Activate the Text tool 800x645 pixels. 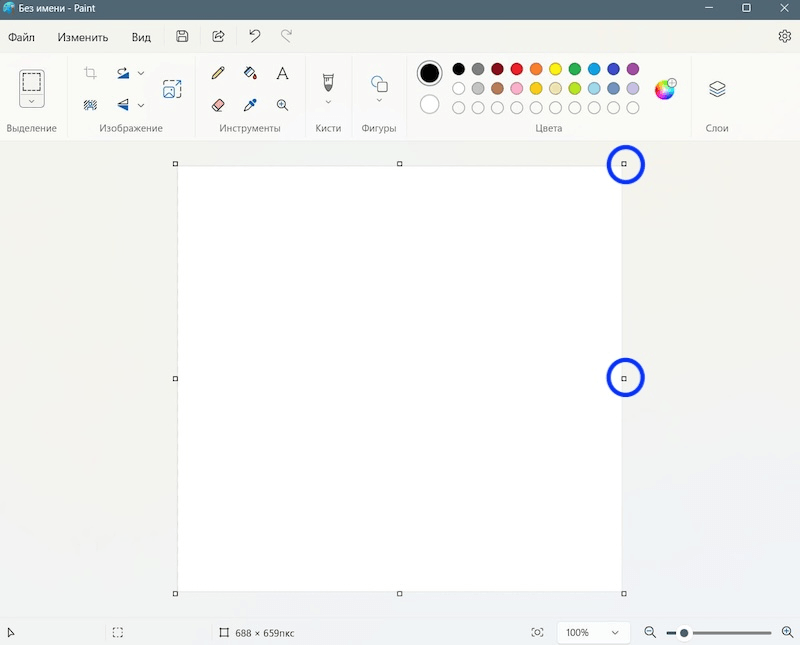point(282,73)
